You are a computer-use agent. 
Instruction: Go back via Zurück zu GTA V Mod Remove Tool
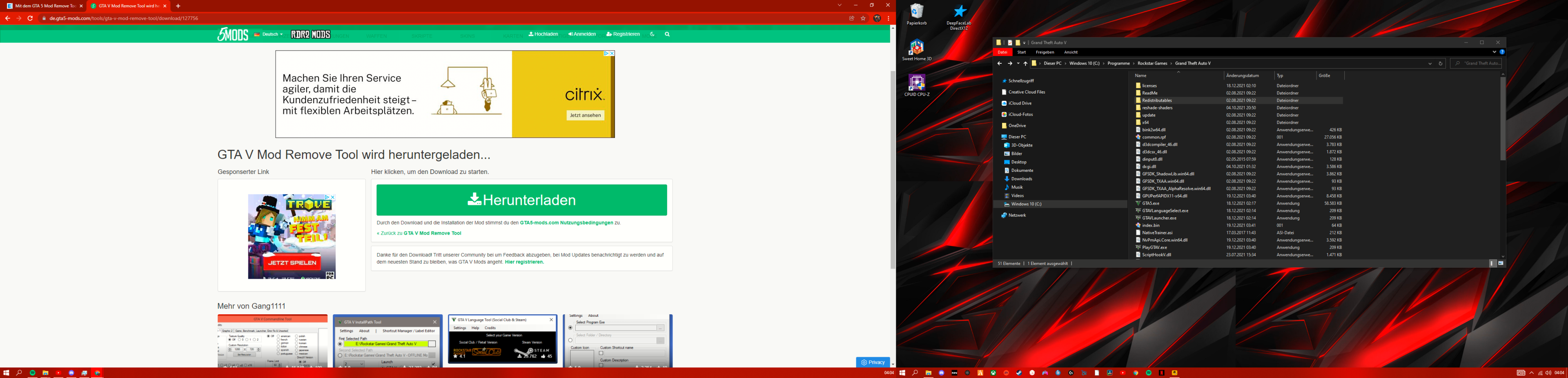click(419, 233)
